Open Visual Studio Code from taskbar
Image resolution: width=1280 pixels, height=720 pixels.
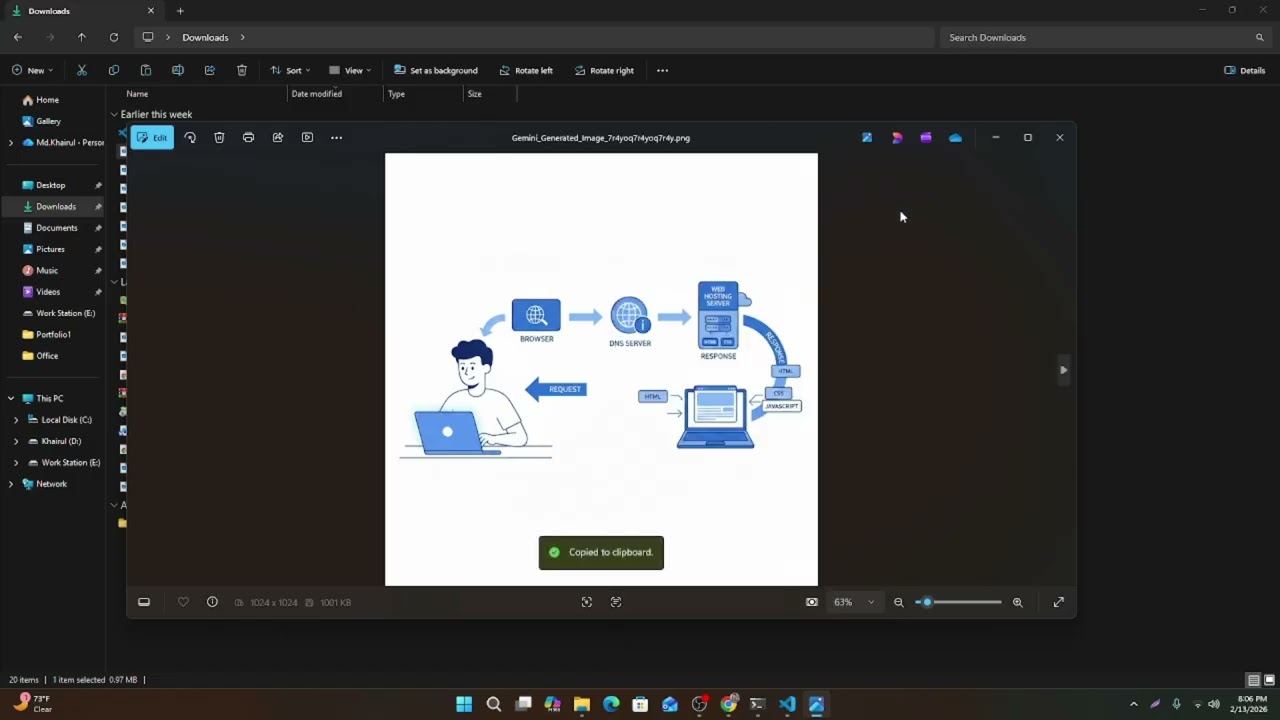tap(787, 704)
